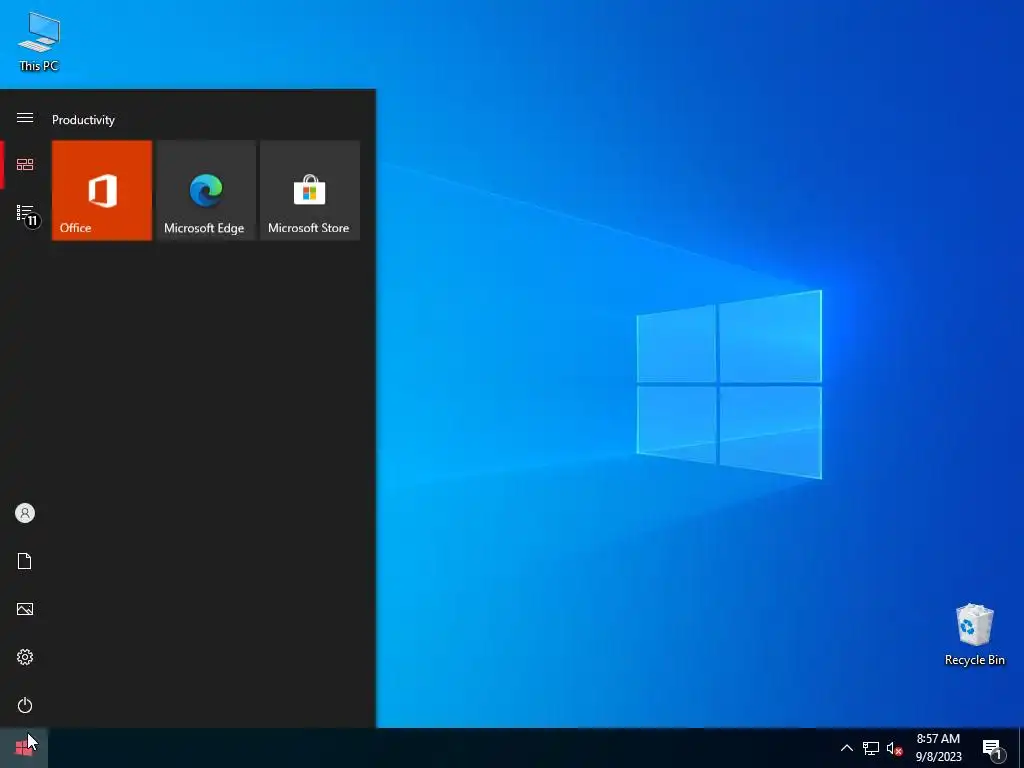Open the Microsoft Store tile
This screenshot has width=1024, height=768.
point(310,190)
